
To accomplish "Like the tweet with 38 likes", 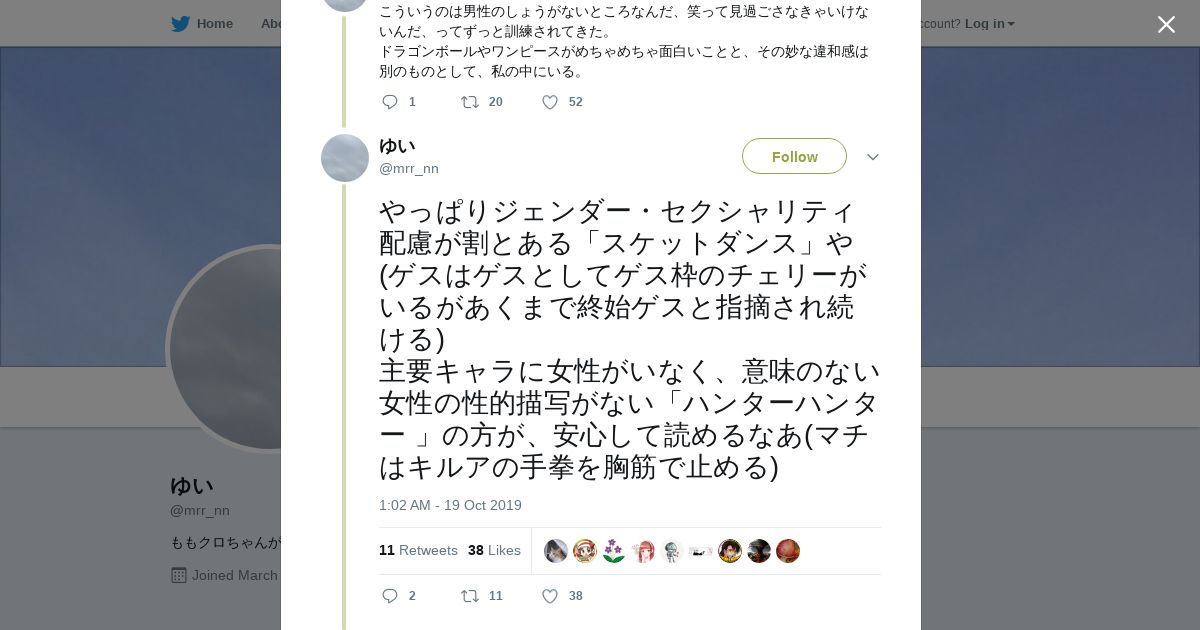I will [550, 596].
